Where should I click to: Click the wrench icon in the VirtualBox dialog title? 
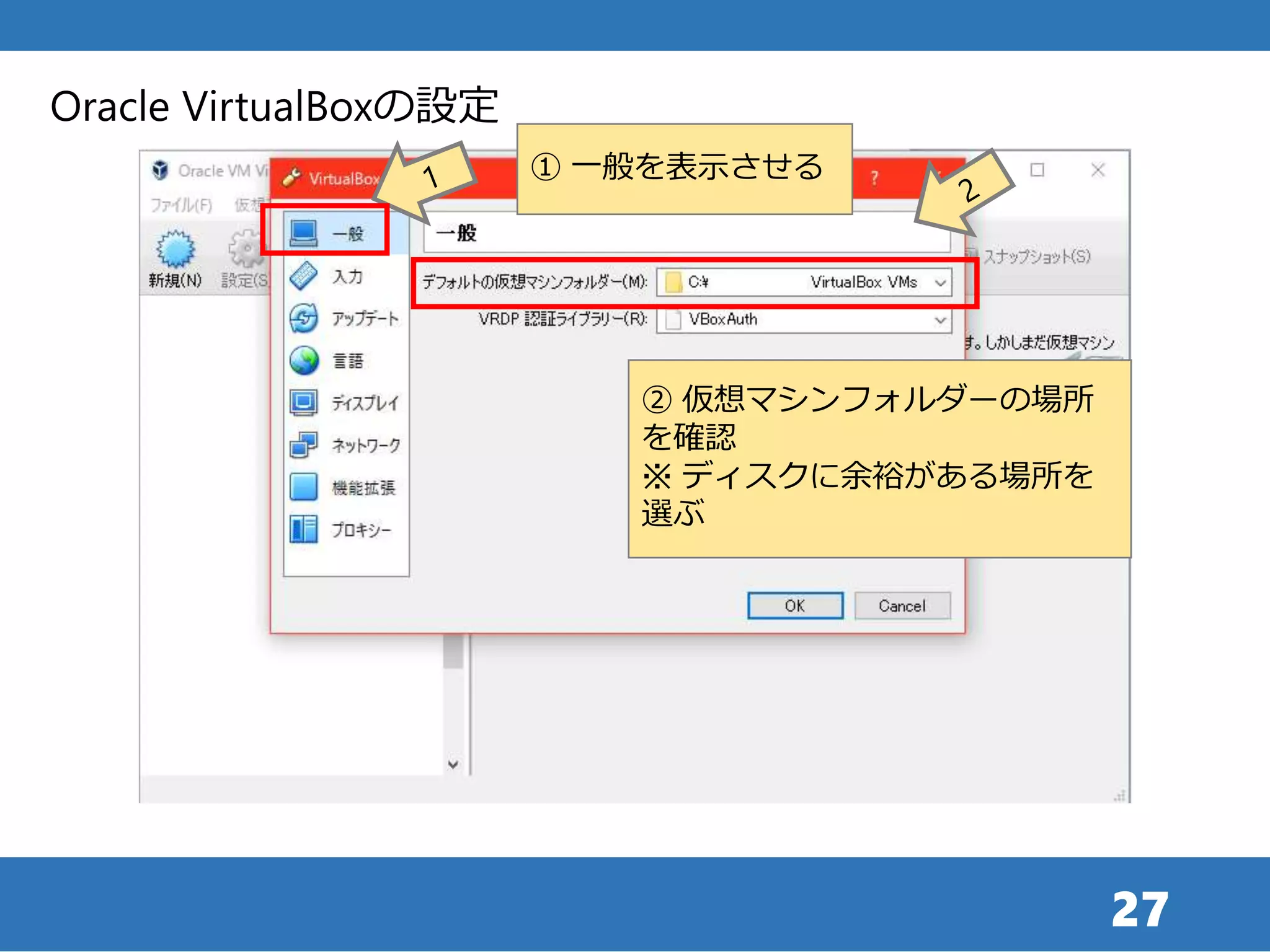[x=291, y=178]
